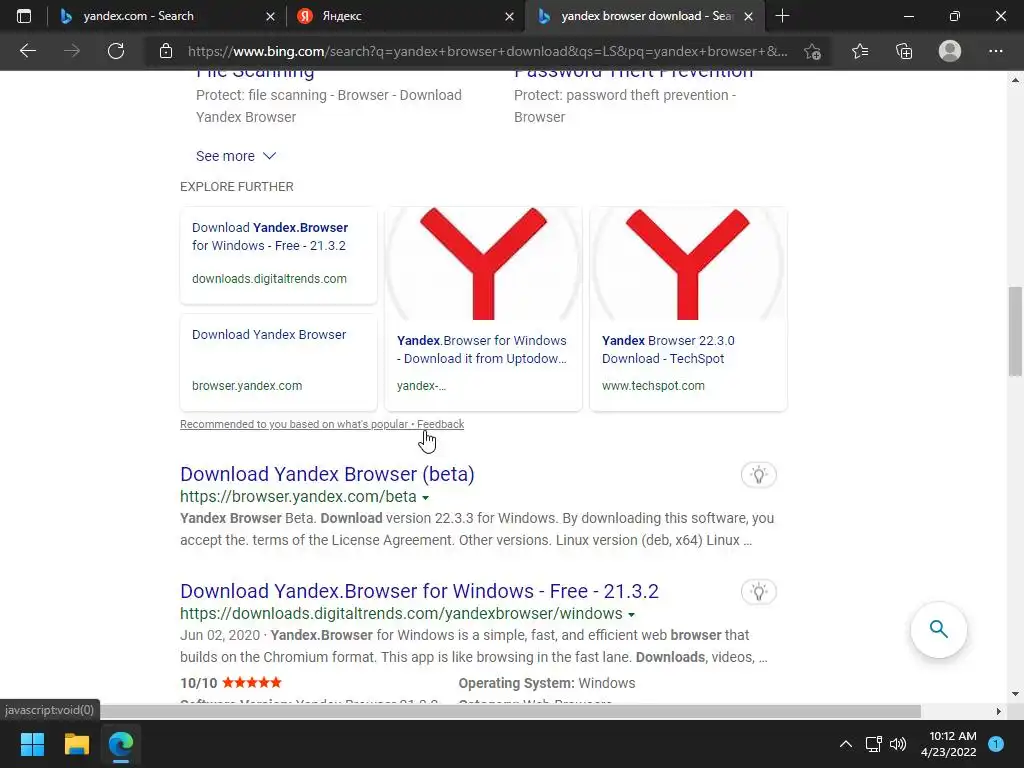The width and height of the screenshot is (1024, 768).
Task: Go back to the previous page
Action: click(x=27, y=51)
